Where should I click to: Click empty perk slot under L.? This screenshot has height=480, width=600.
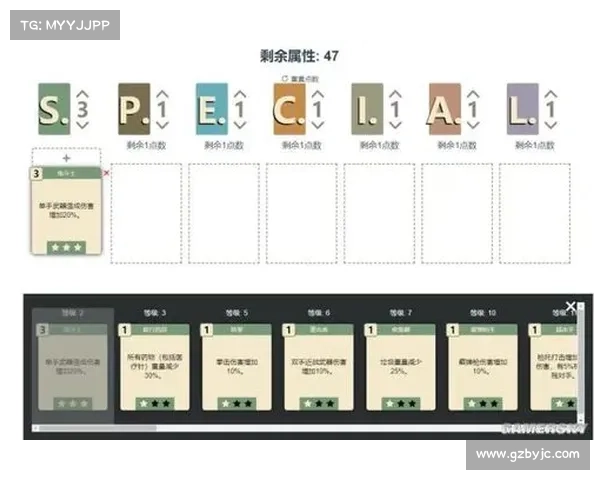535,214
